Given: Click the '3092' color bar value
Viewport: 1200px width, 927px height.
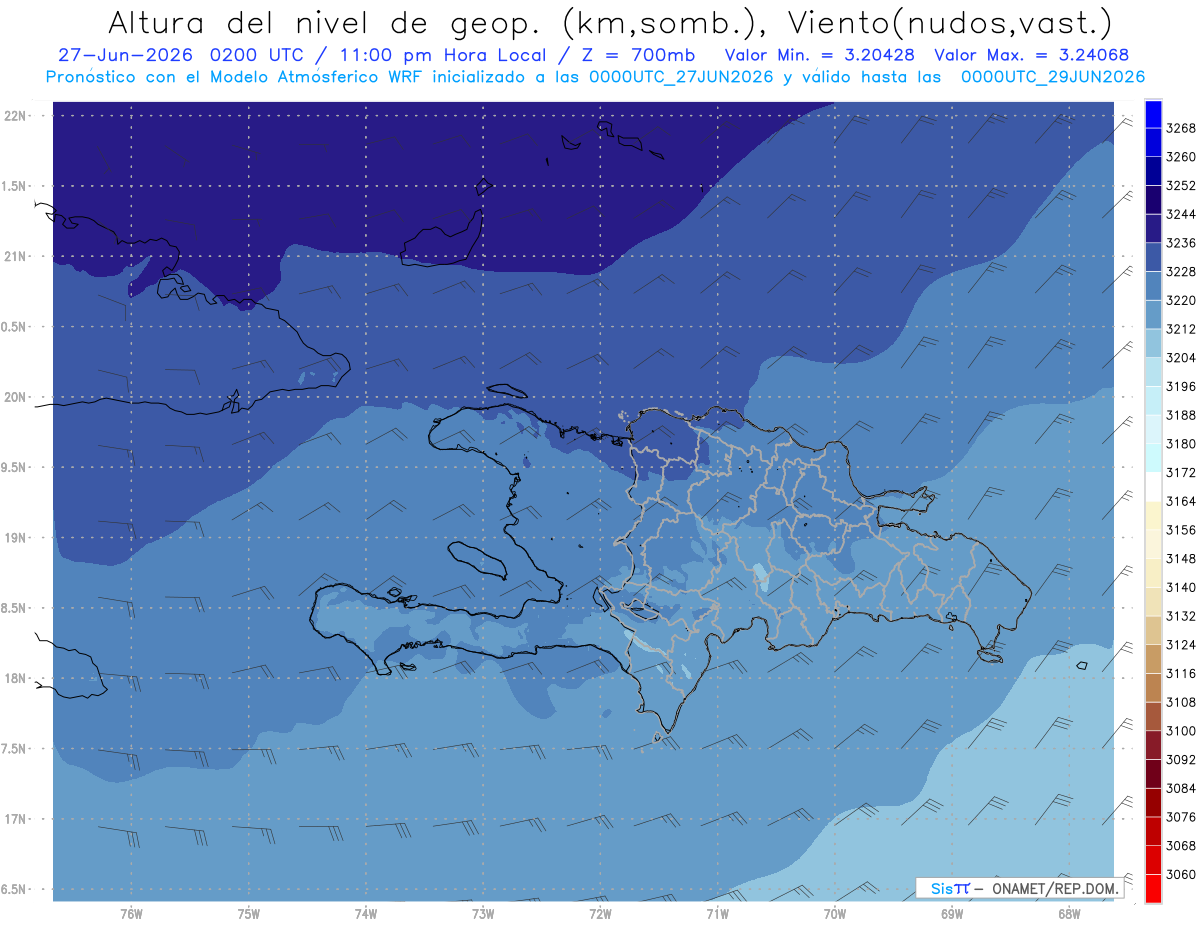Looking at the screenshot, I should 1181,760.
